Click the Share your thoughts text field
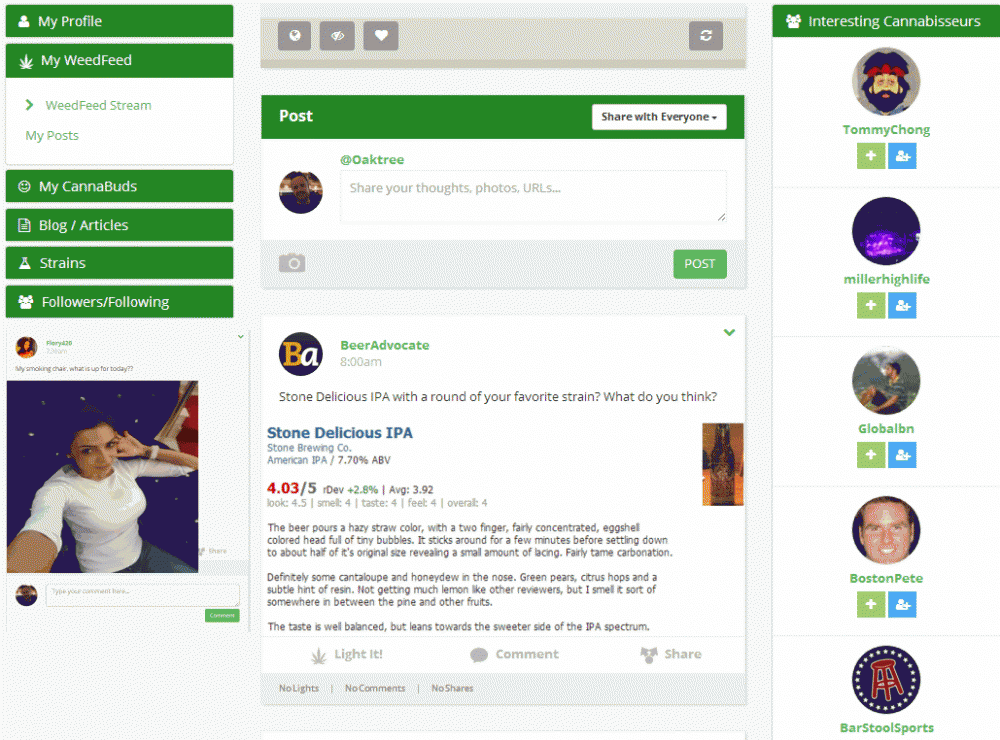The image size is (1000, 740). tap(533, 196)
